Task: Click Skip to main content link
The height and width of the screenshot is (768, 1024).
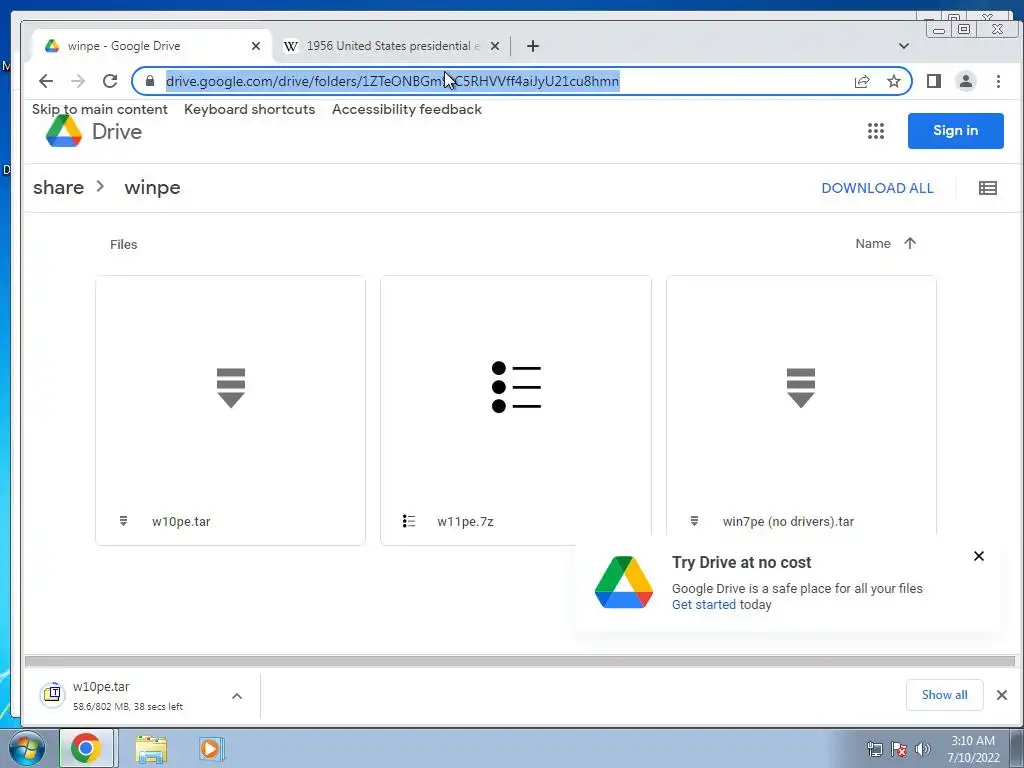Action: pos(100,109)
